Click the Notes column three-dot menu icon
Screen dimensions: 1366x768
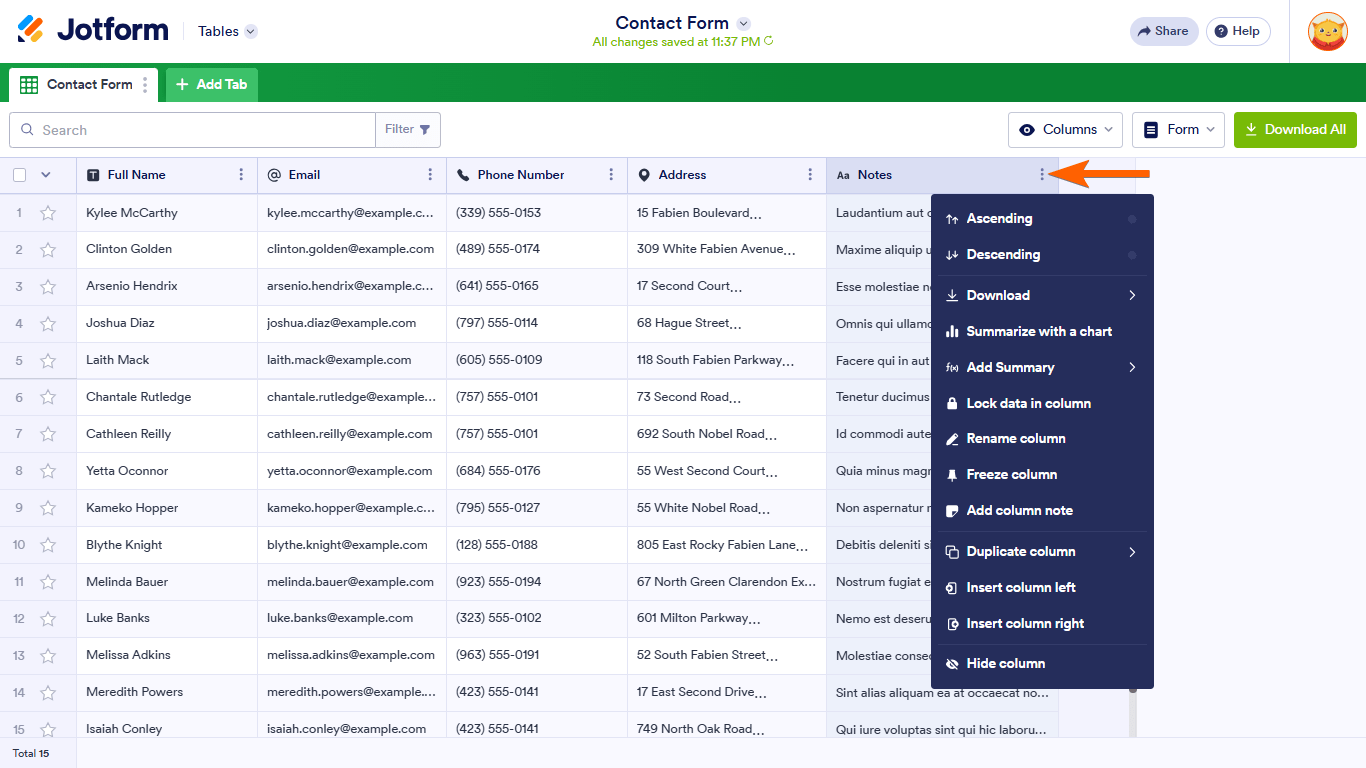[1042, 175]
